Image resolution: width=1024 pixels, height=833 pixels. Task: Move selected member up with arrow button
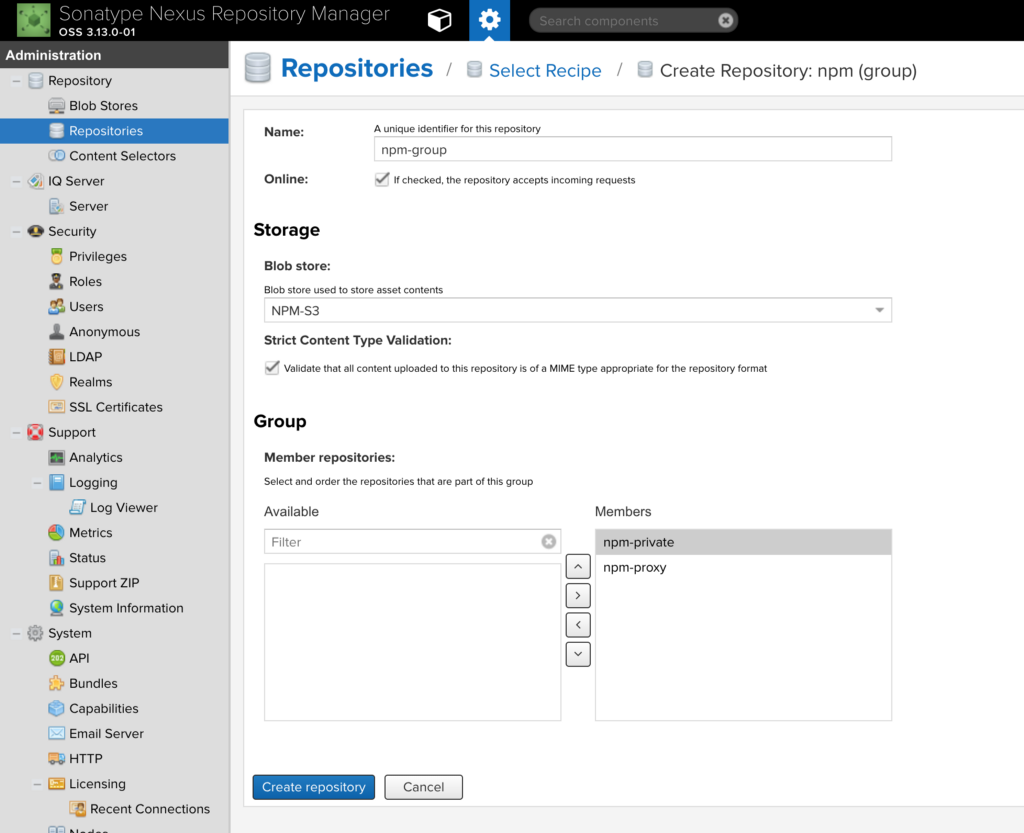578,567
